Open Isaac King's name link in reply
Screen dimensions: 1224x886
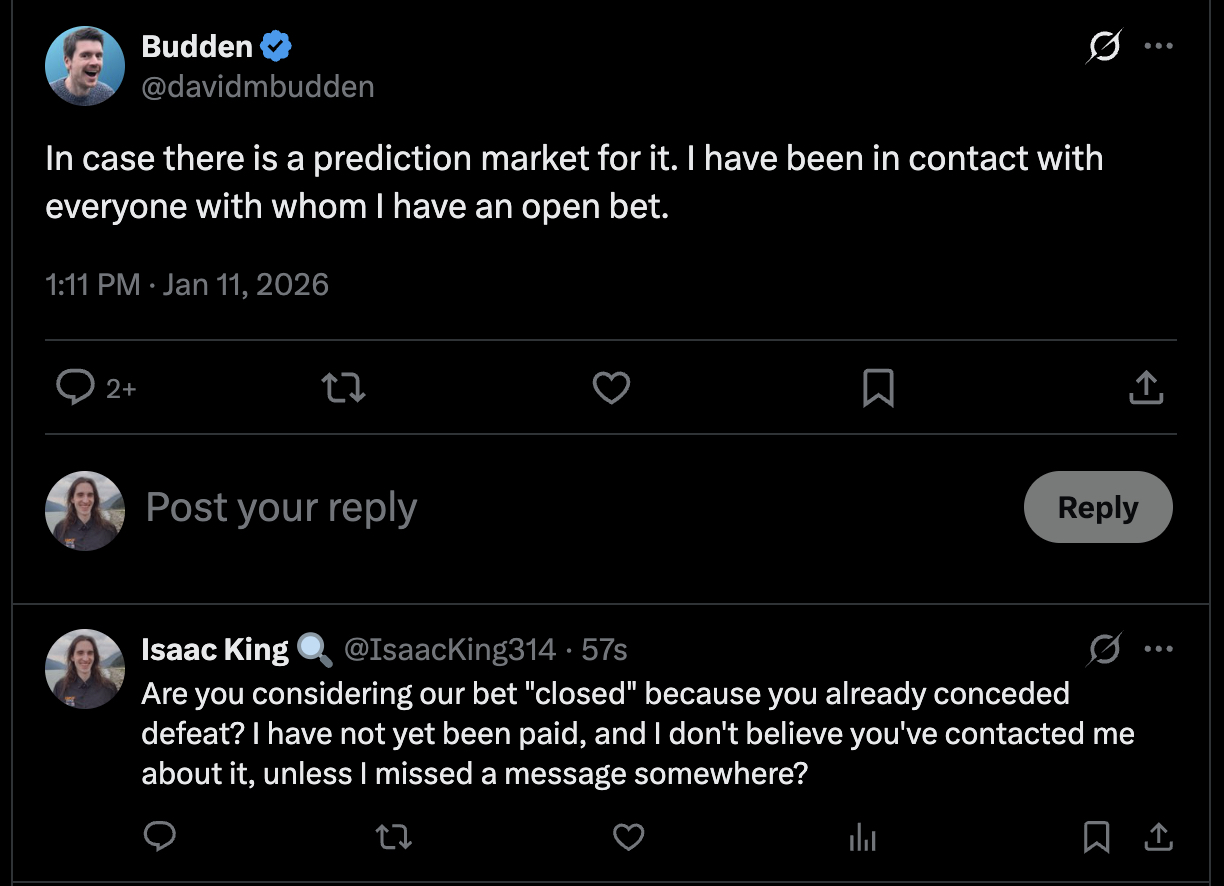pyautogui.click(x=215, y=650)
